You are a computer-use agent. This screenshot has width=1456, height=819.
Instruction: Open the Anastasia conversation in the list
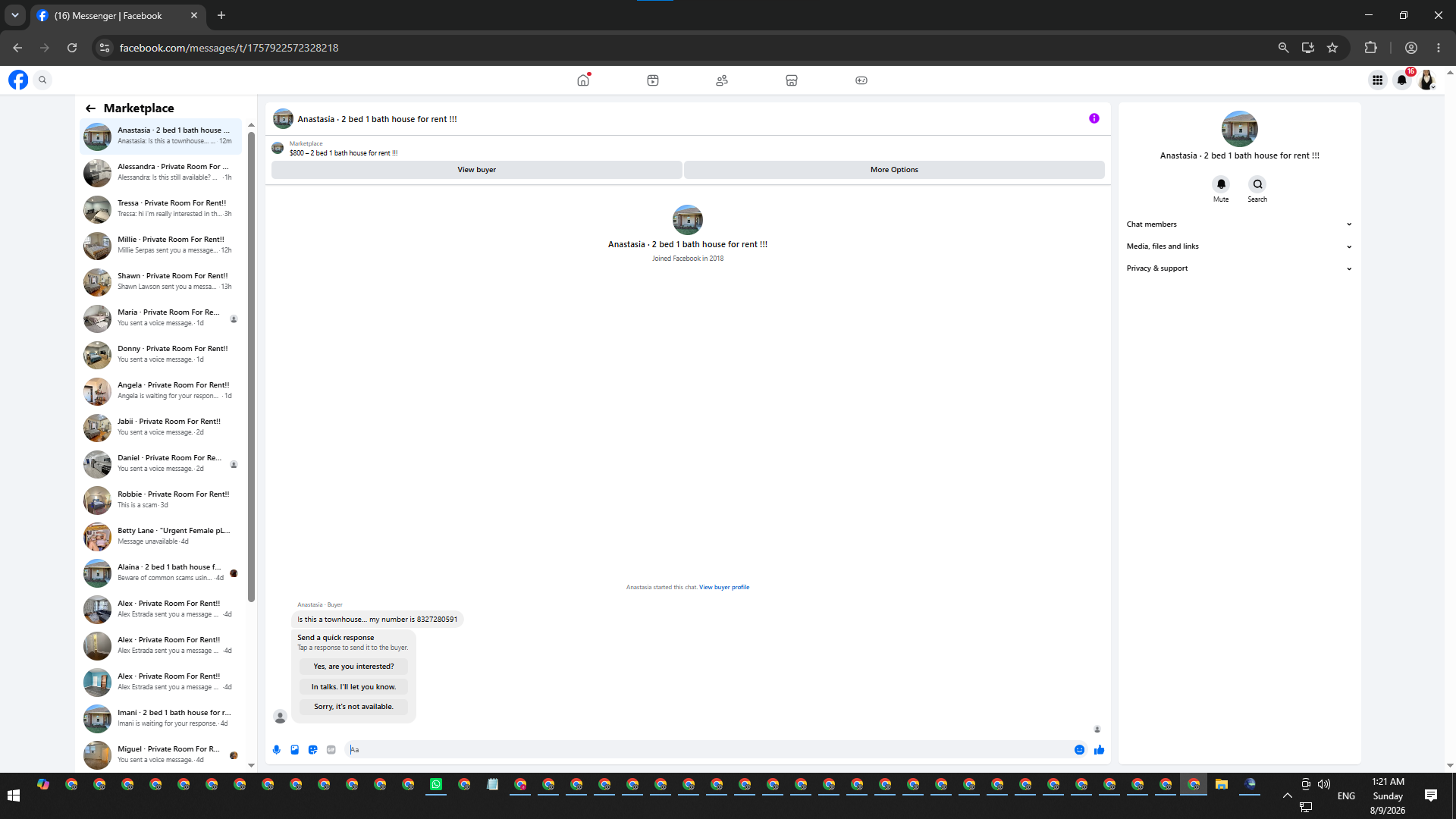point(161,136)
